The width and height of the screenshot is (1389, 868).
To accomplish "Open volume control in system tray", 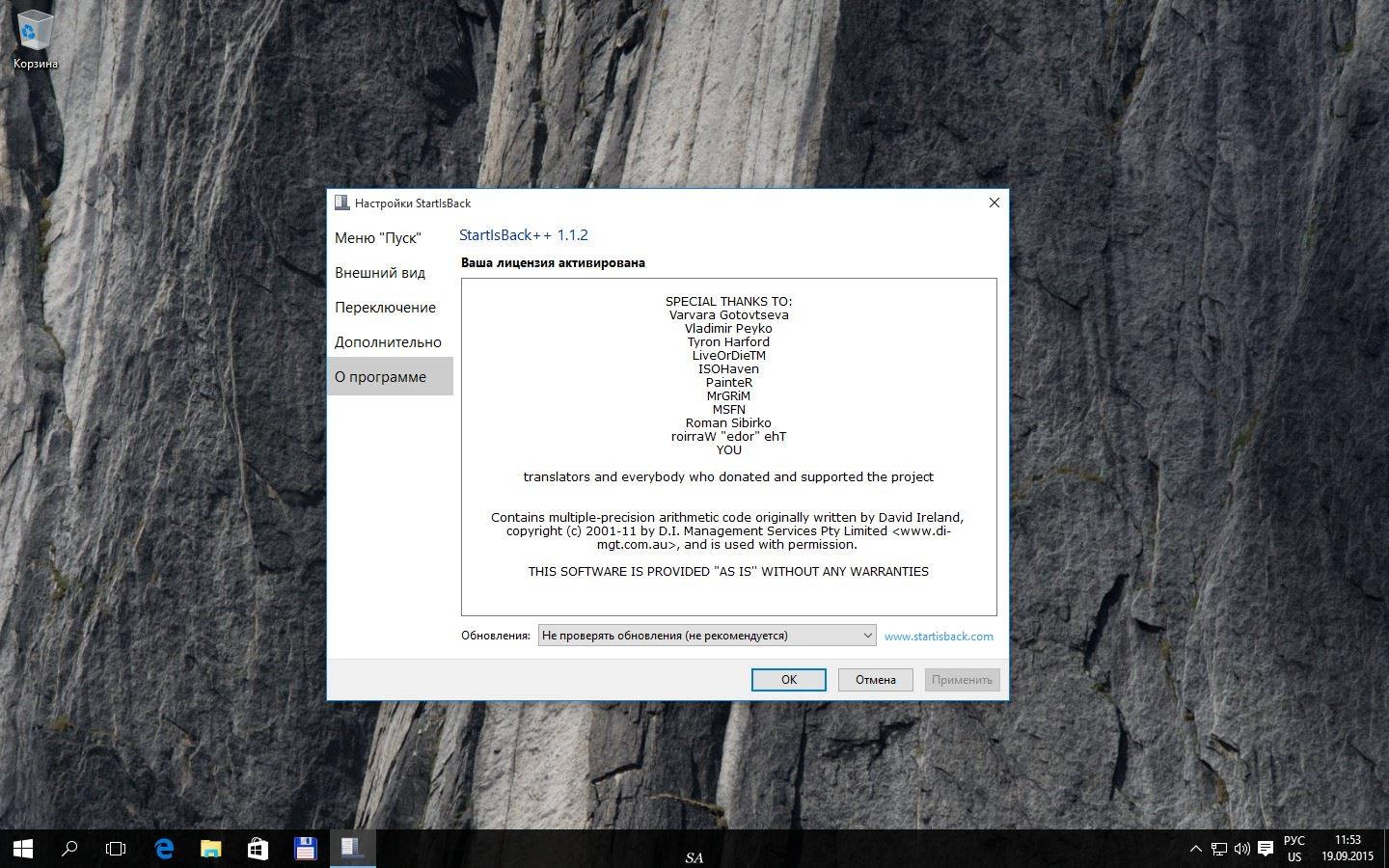I will tap(1242, 849).
